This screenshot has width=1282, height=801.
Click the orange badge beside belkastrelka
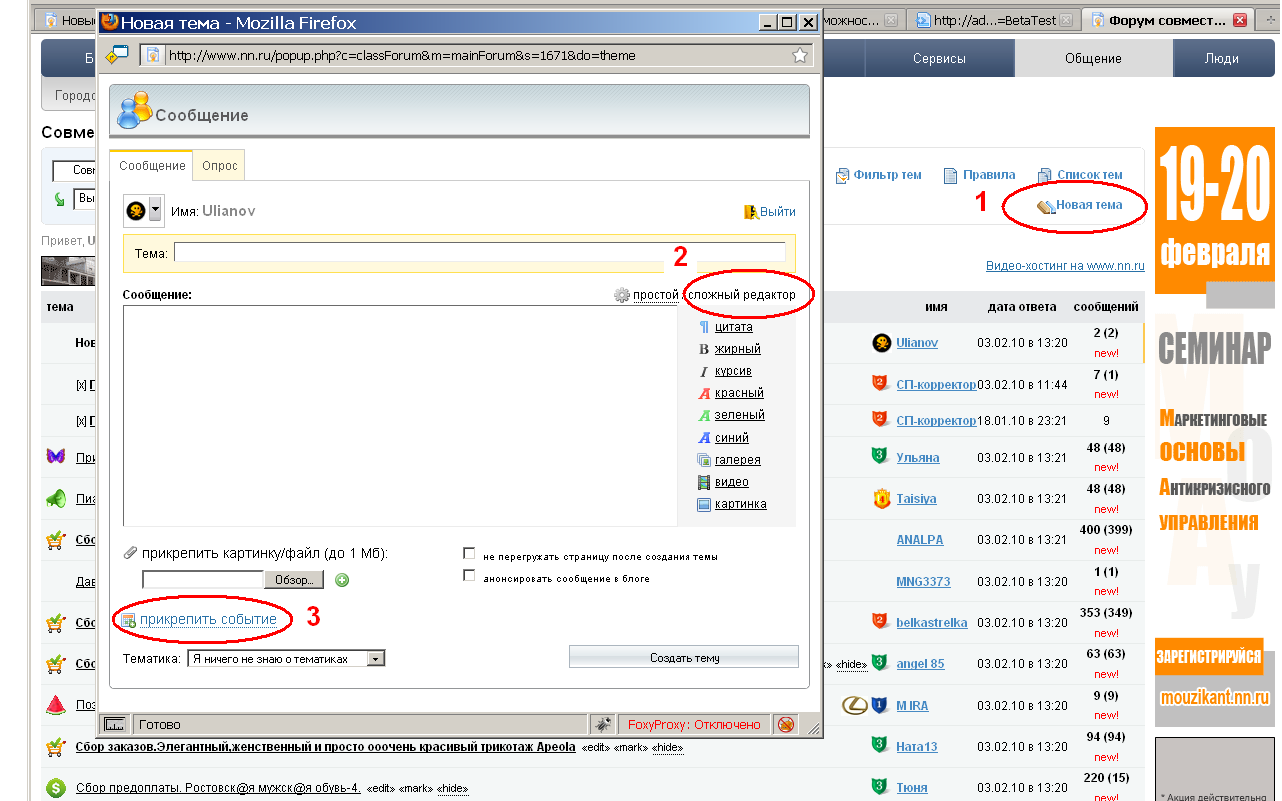click(880, 622)
